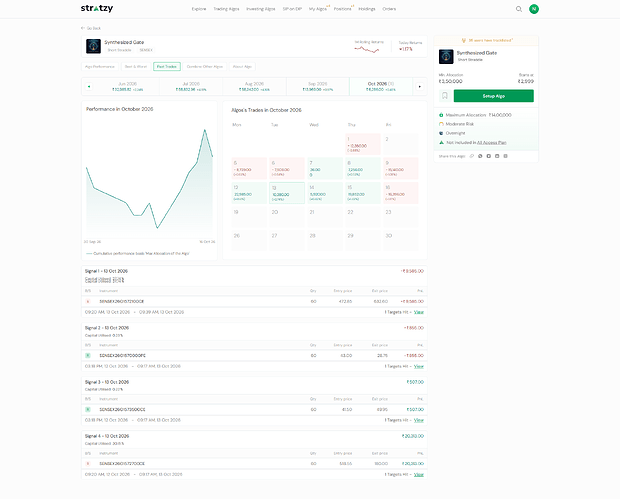Open the Positions menu item
The height and width of the screenshot is (499, 620).
(342, 9)
